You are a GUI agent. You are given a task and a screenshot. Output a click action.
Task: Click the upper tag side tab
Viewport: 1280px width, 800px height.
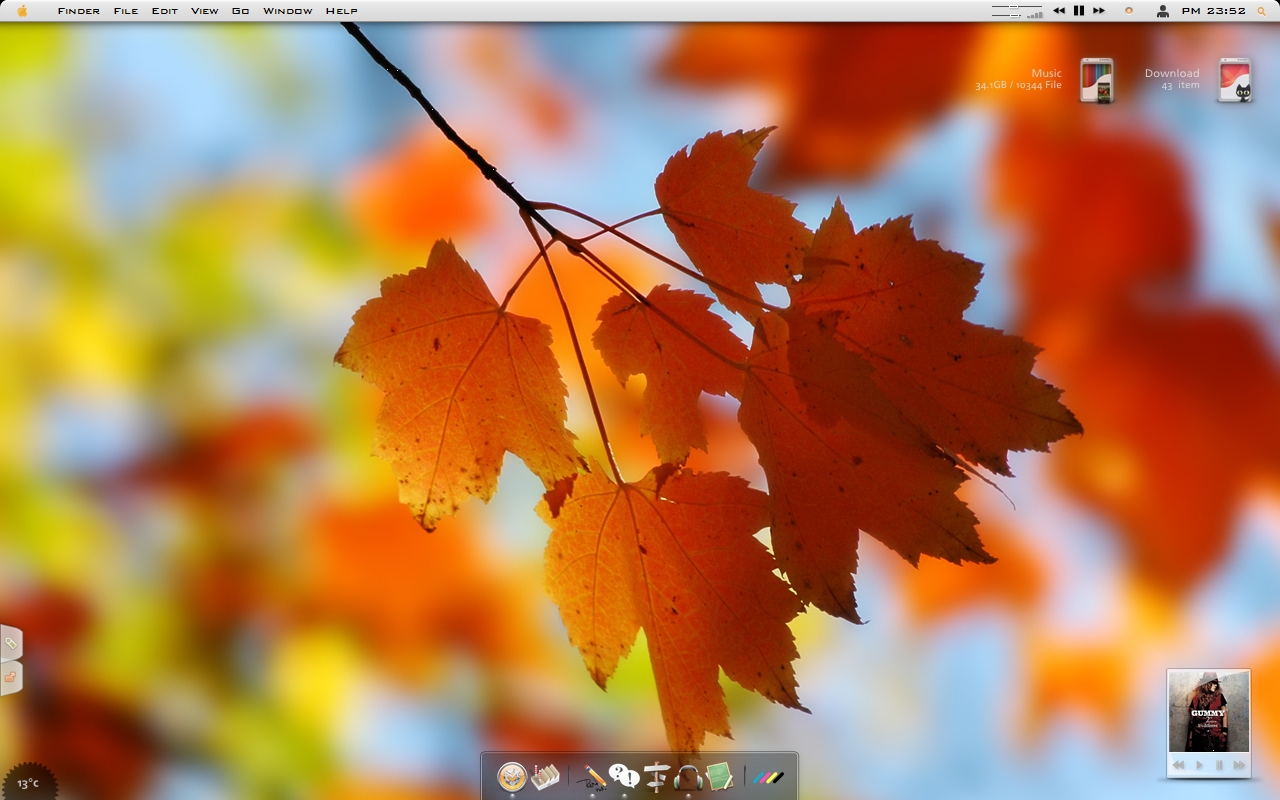click(x=10, y=643)
